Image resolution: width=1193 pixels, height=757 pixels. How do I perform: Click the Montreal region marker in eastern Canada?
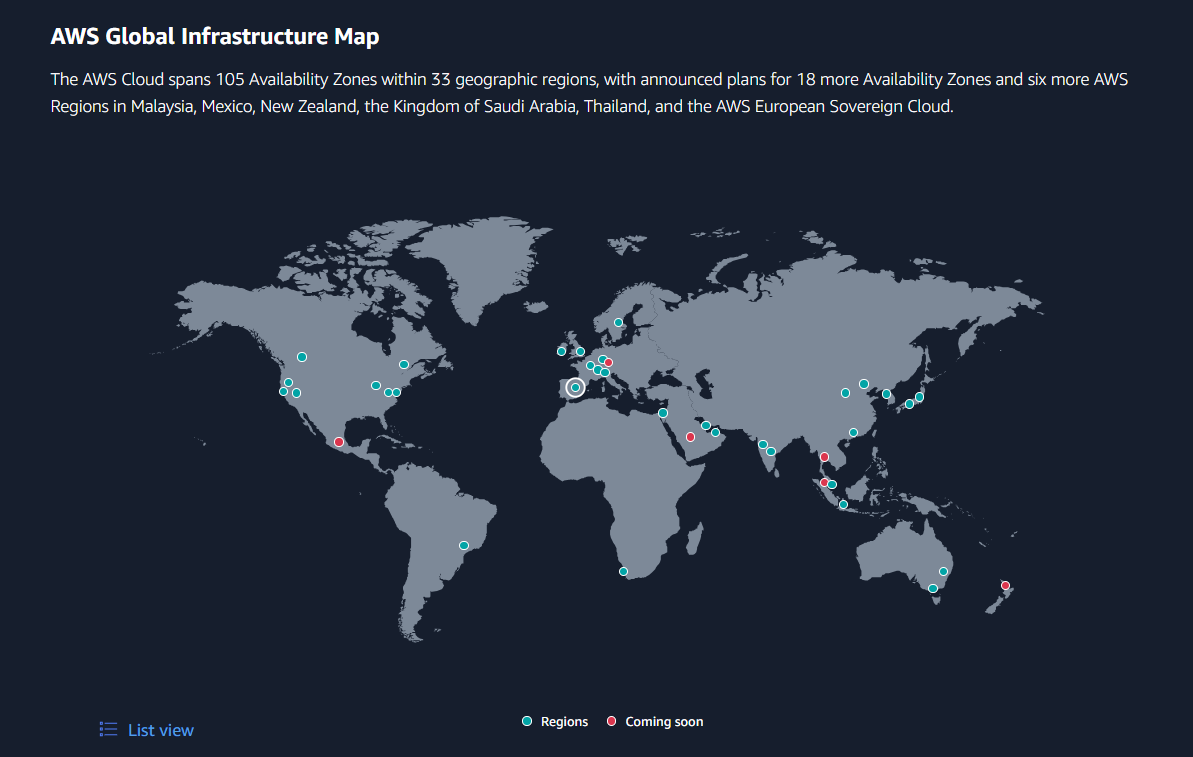point(404,364)
